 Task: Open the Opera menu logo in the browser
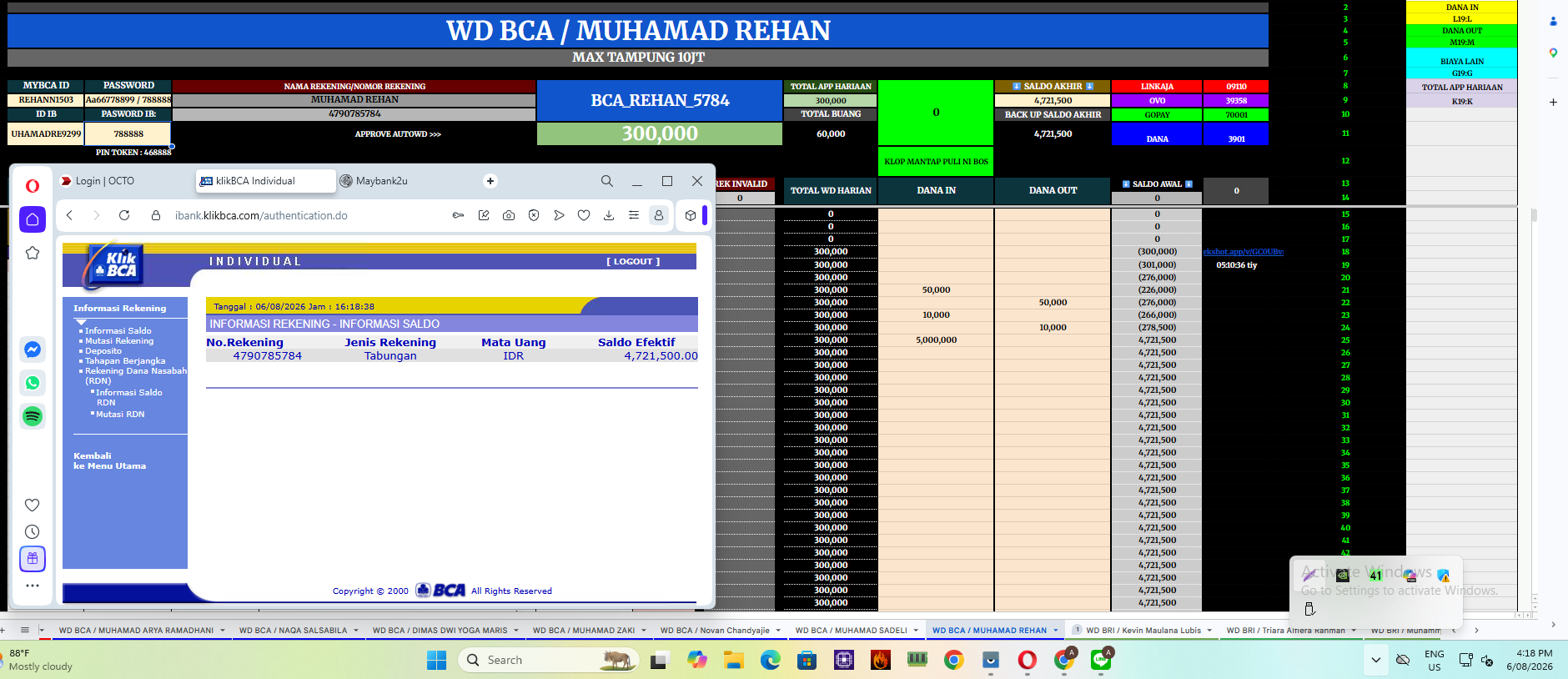pos(33,186)
